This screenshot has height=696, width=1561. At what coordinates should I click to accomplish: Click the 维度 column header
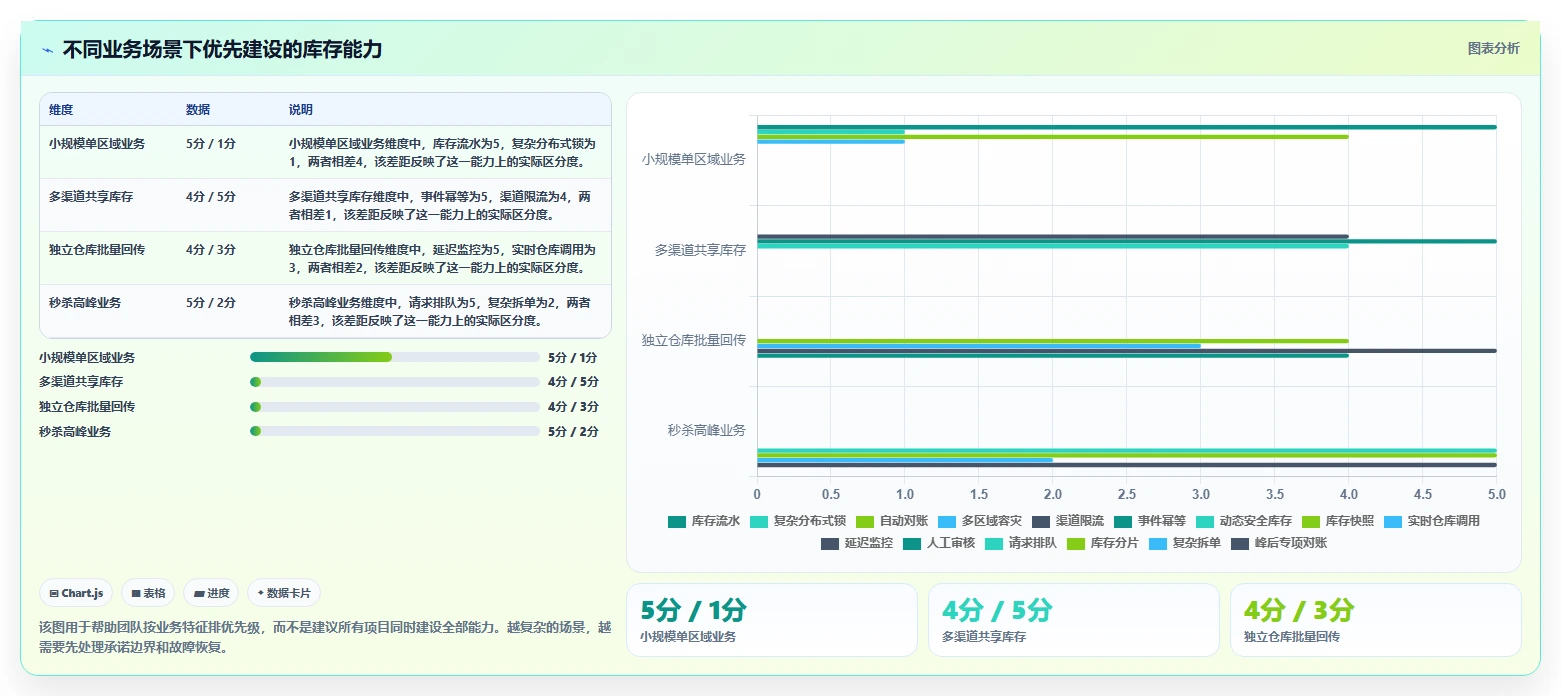pyautogui.click(x=61, y=110)
